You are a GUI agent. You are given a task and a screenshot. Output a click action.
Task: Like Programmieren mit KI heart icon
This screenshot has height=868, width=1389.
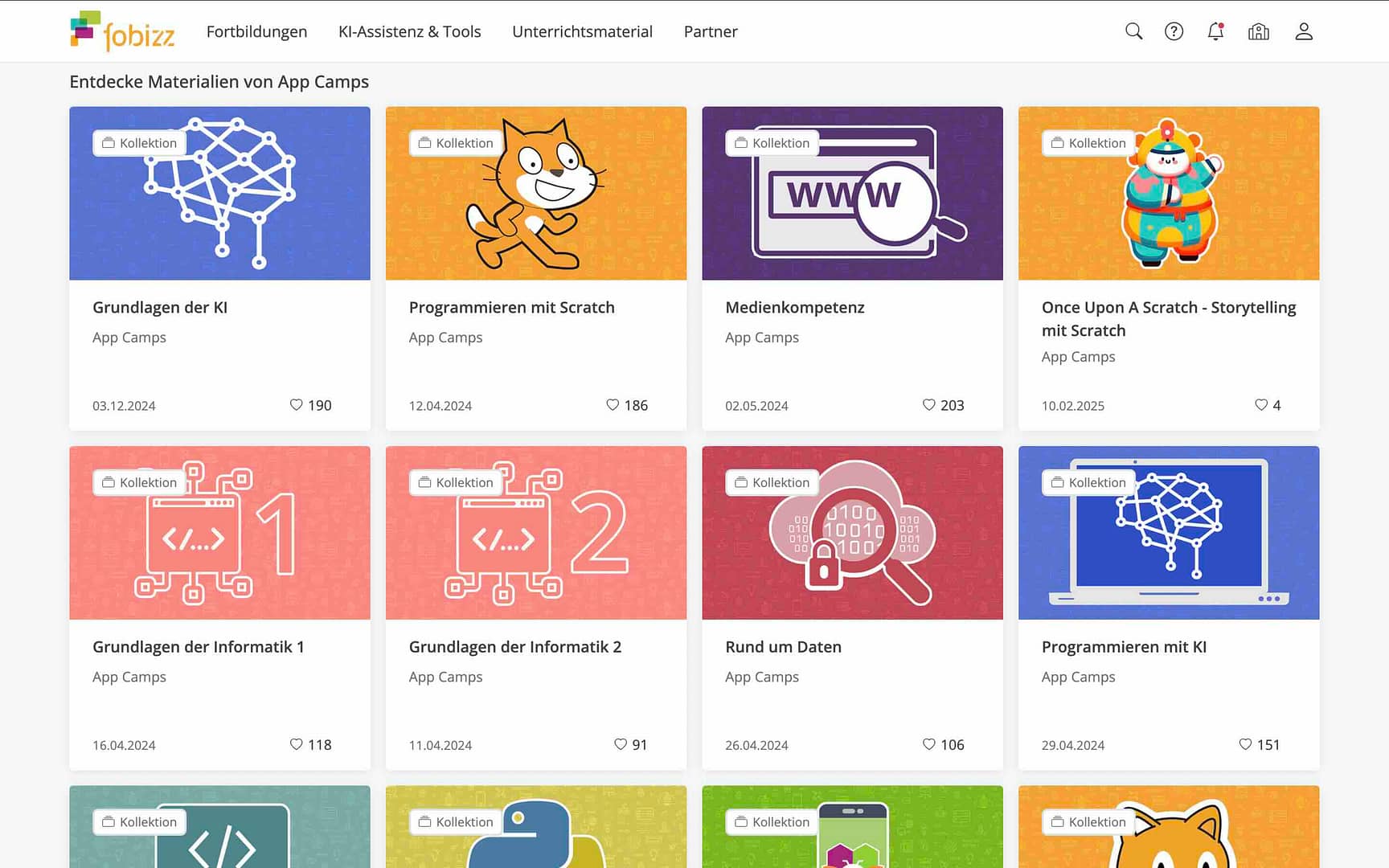1245,744
